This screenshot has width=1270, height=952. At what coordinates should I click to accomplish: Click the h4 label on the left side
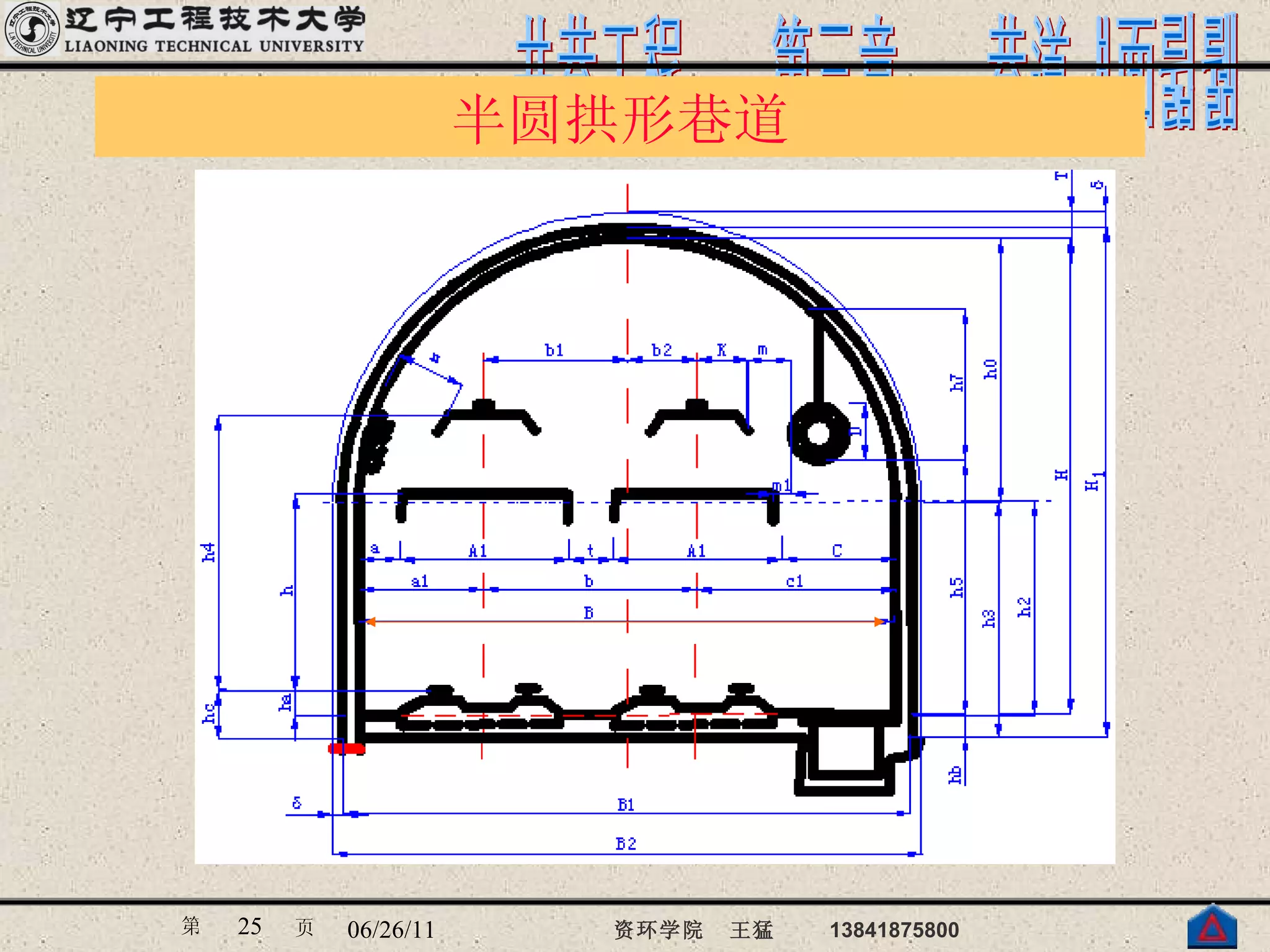208,552
